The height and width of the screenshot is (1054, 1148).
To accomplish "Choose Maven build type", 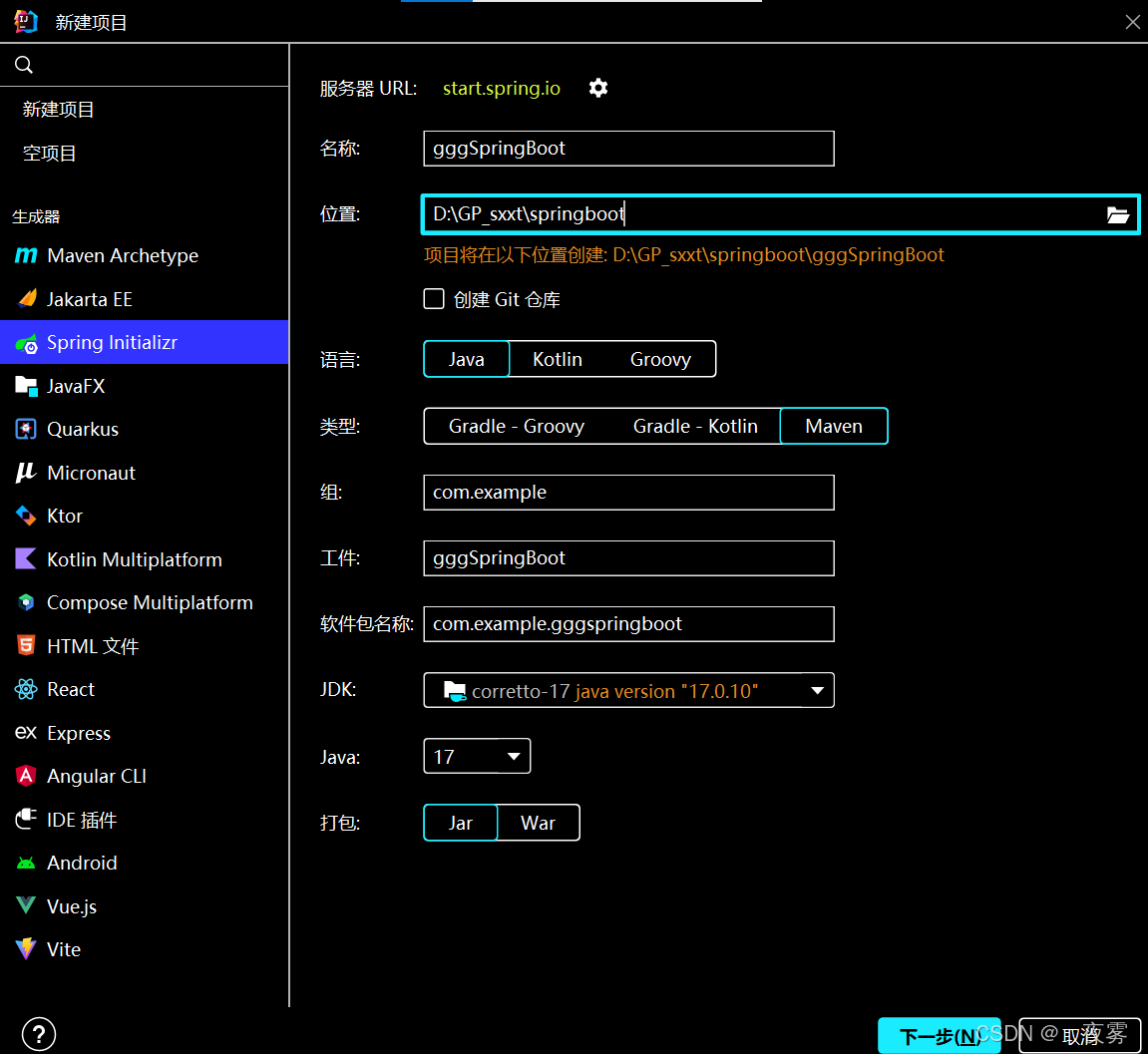I will 834,426.
